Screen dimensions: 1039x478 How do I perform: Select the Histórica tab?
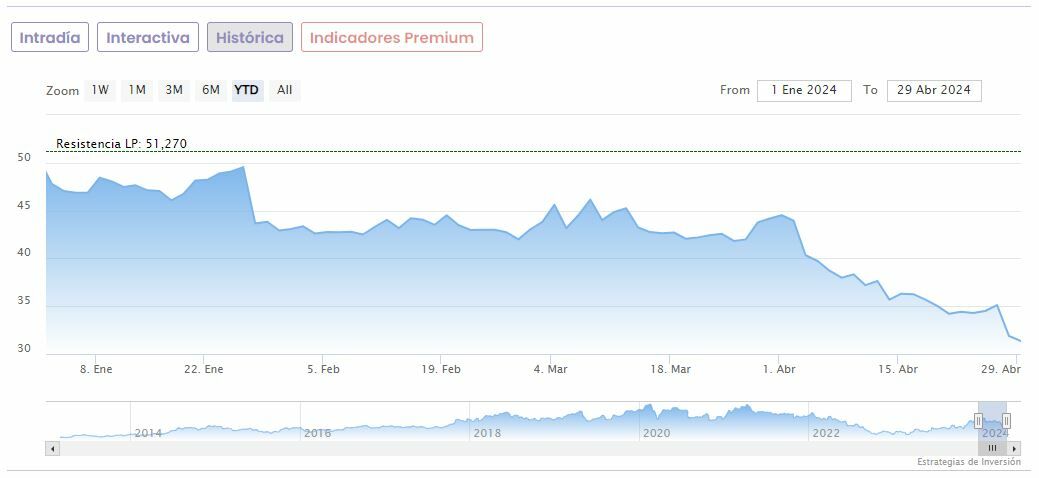coord(250,38)
